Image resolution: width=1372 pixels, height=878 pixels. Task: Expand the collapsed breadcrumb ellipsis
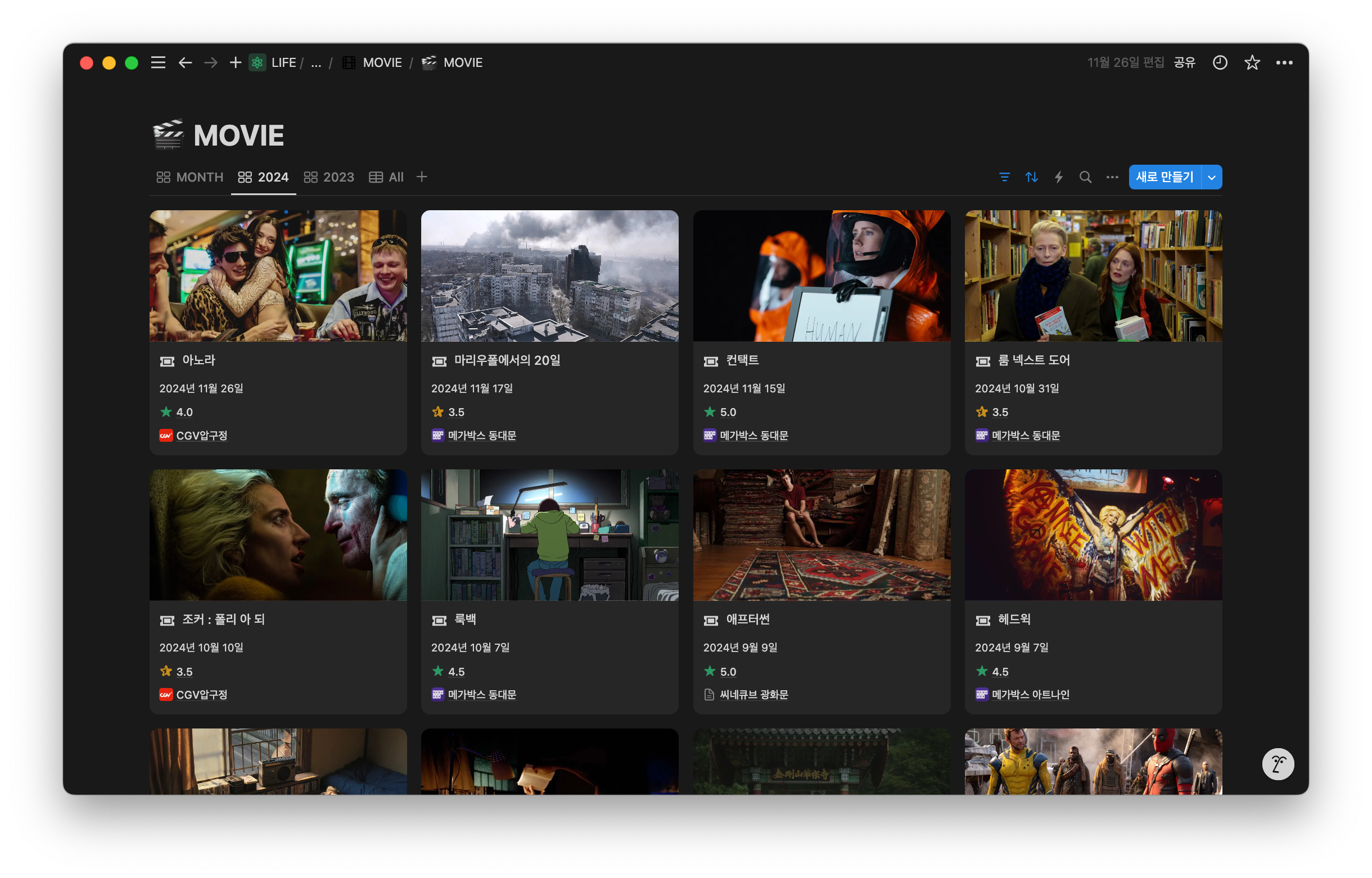click(316, 63)
